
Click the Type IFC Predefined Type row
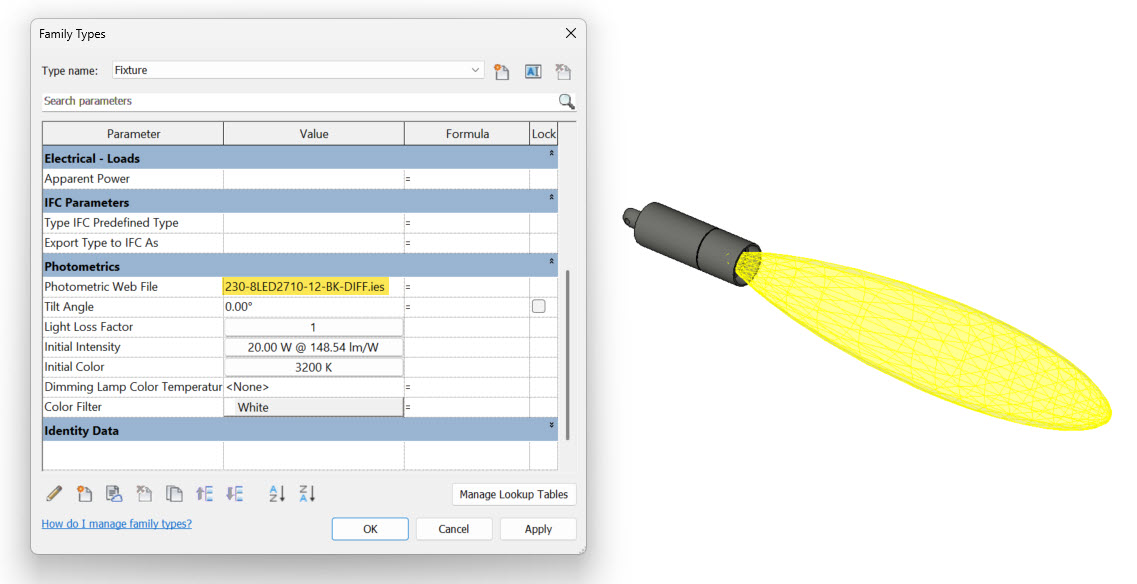pyautogui.click(x=300, y=223)
